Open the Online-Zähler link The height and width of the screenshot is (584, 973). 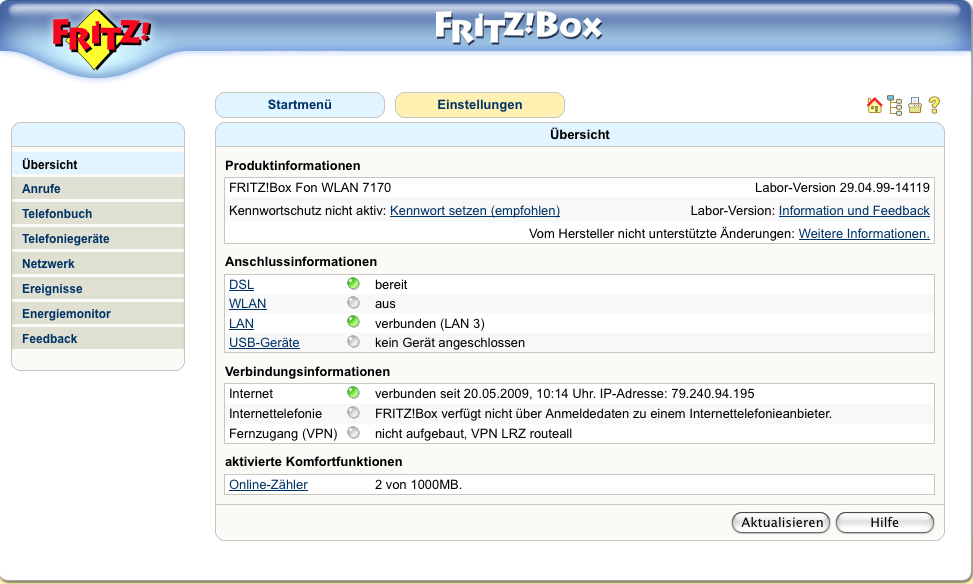tap(268, 485)
